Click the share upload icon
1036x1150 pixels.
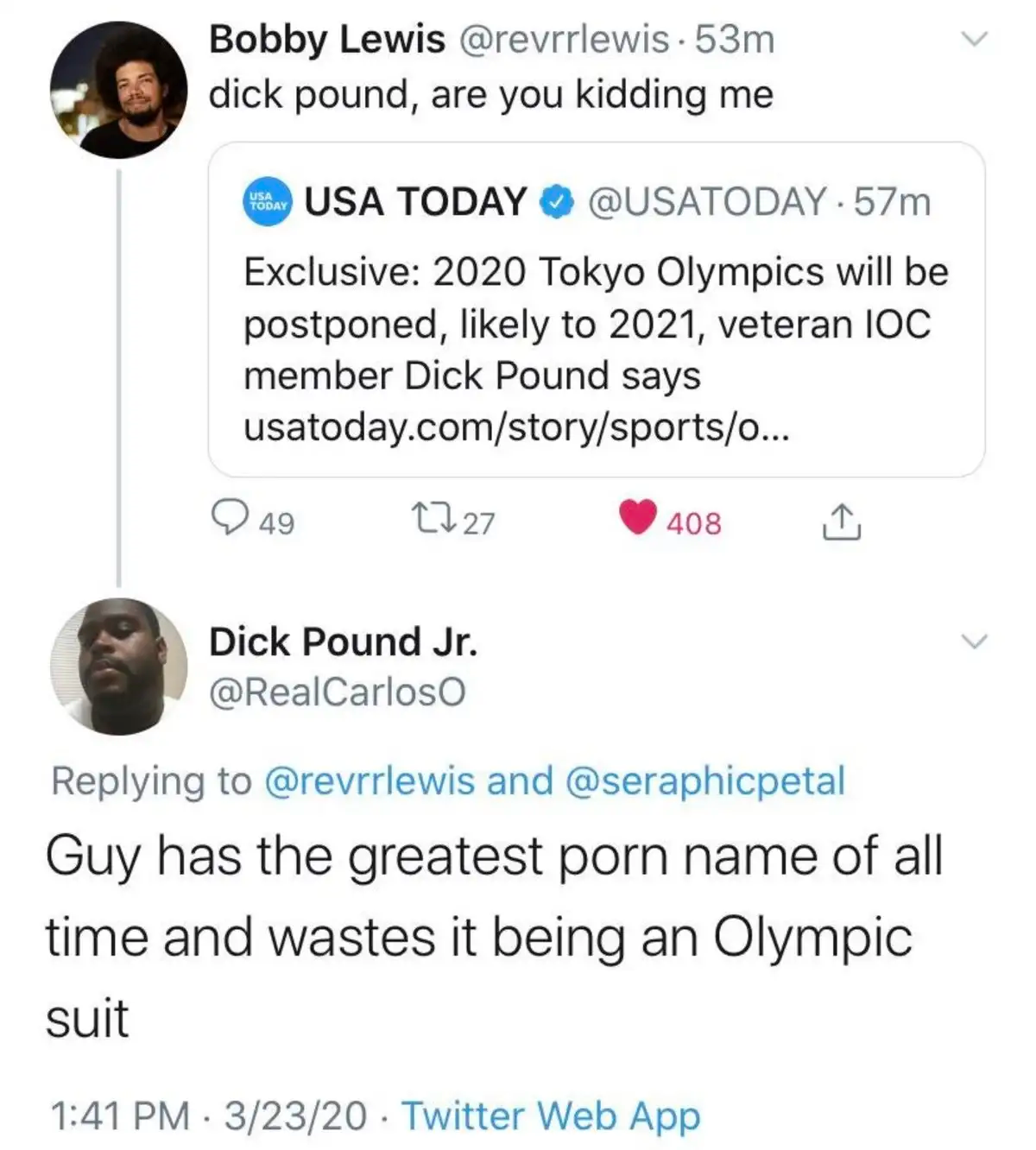pos(841,521)
